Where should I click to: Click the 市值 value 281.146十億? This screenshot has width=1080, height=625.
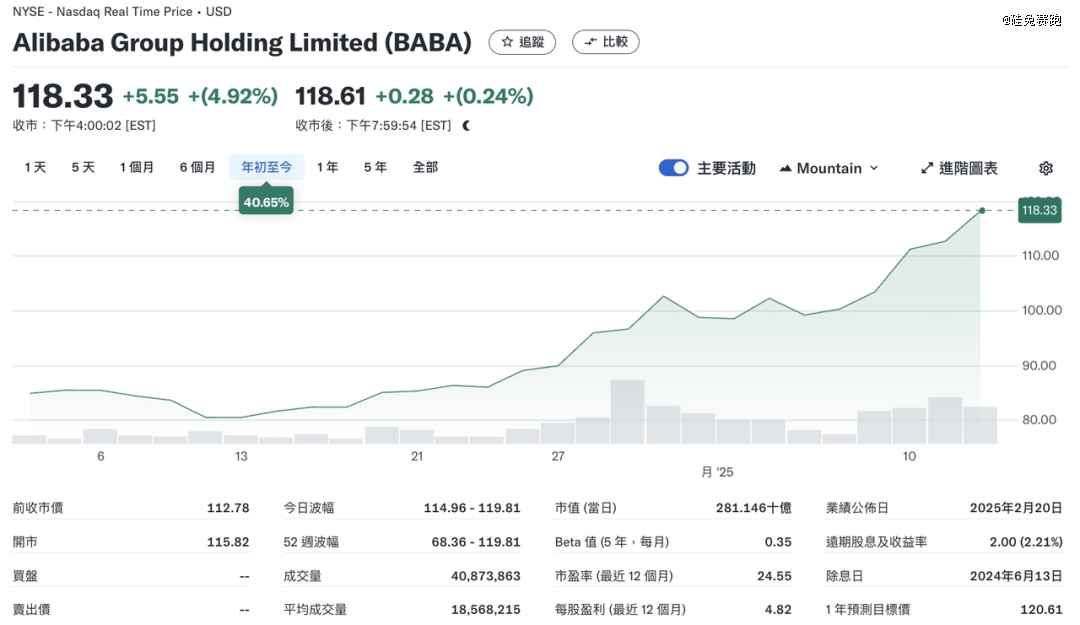(x=754, y=508)
